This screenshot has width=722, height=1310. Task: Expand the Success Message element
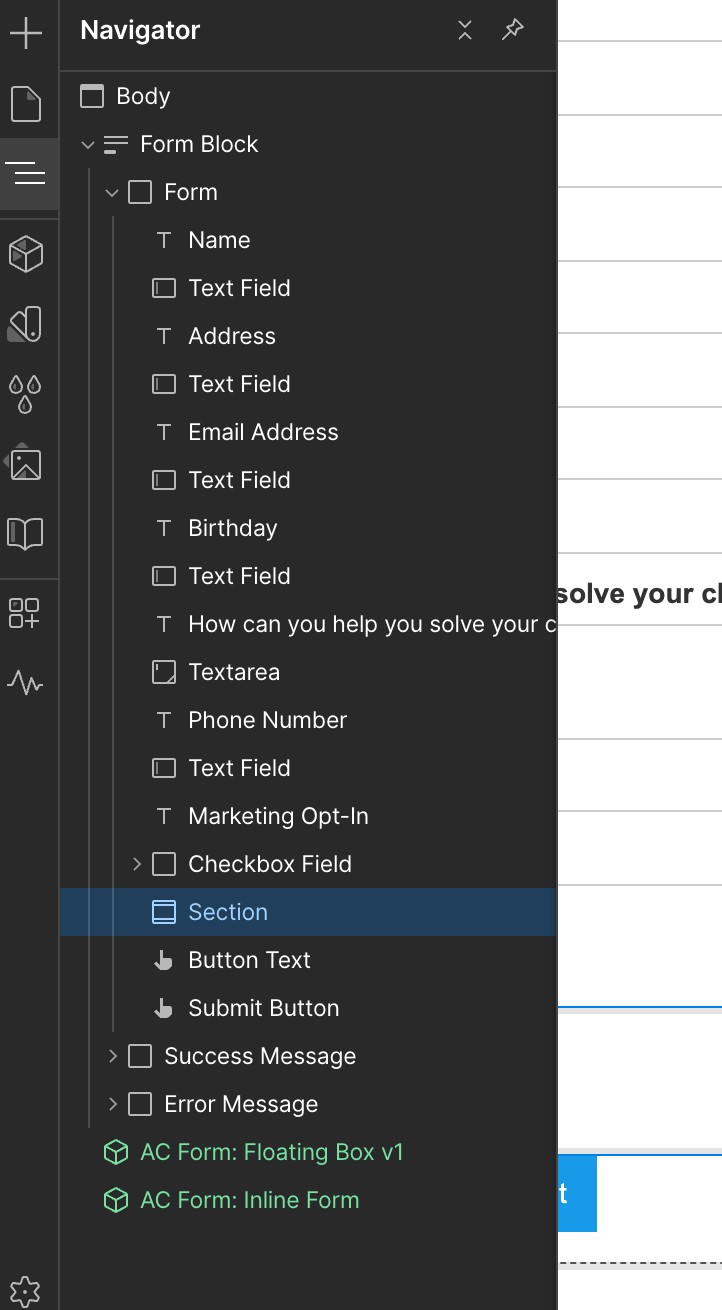(x=113, y=1055)
